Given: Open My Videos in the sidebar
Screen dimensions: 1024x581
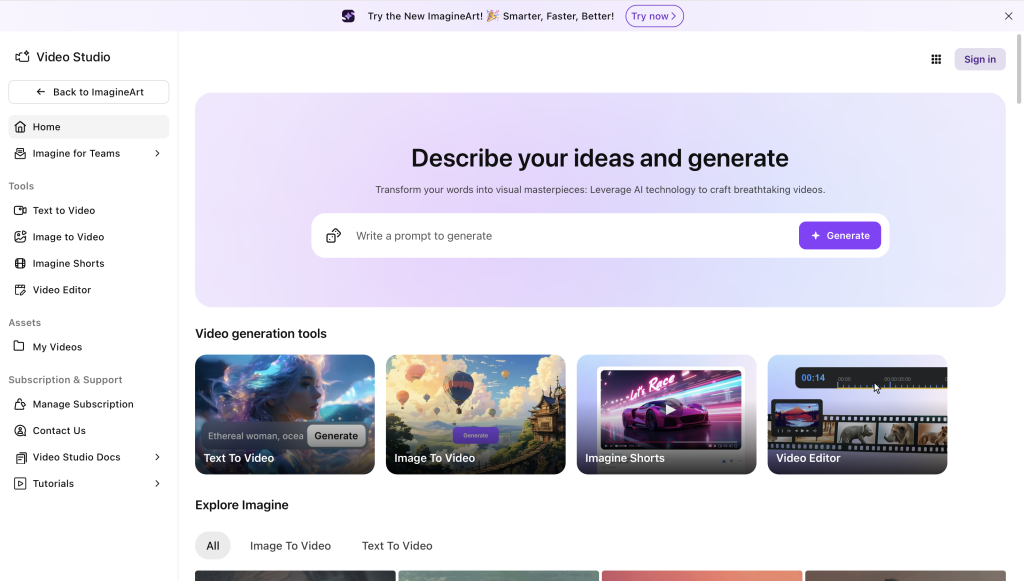Looking at the screenshot, I should click(88, 347).
